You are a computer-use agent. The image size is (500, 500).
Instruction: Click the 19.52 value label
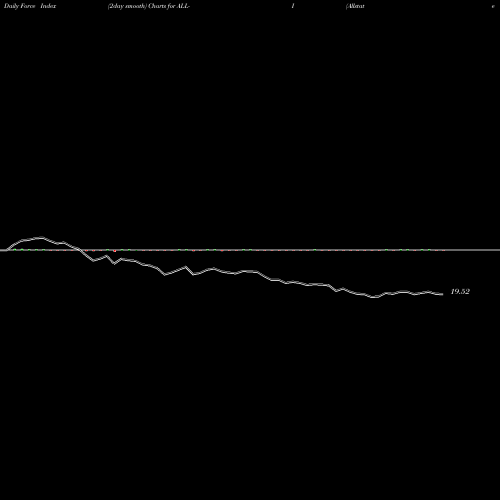coord(460,292)
